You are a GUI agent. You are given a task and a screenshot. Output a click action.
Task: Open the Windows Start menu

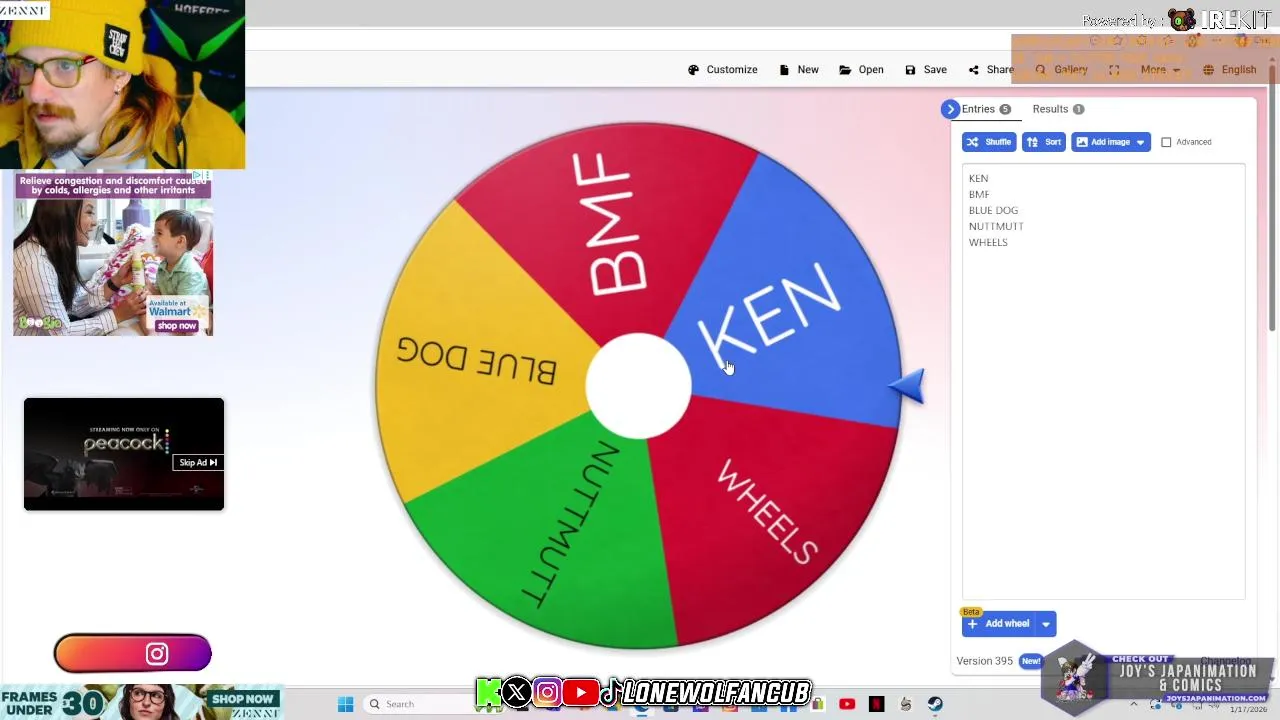coord(345,704)
